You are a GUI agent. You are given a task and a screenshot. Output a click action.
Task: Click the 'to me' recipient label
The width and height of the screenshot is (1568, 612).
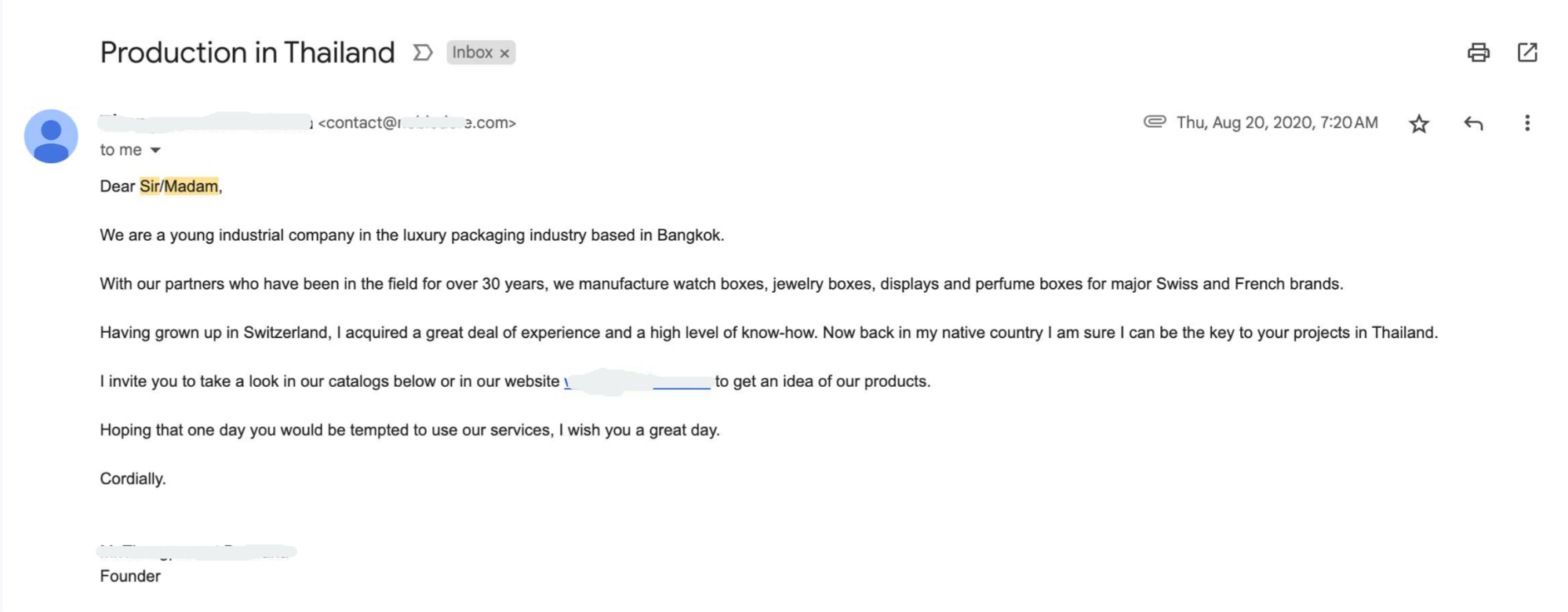pos(122,149)
